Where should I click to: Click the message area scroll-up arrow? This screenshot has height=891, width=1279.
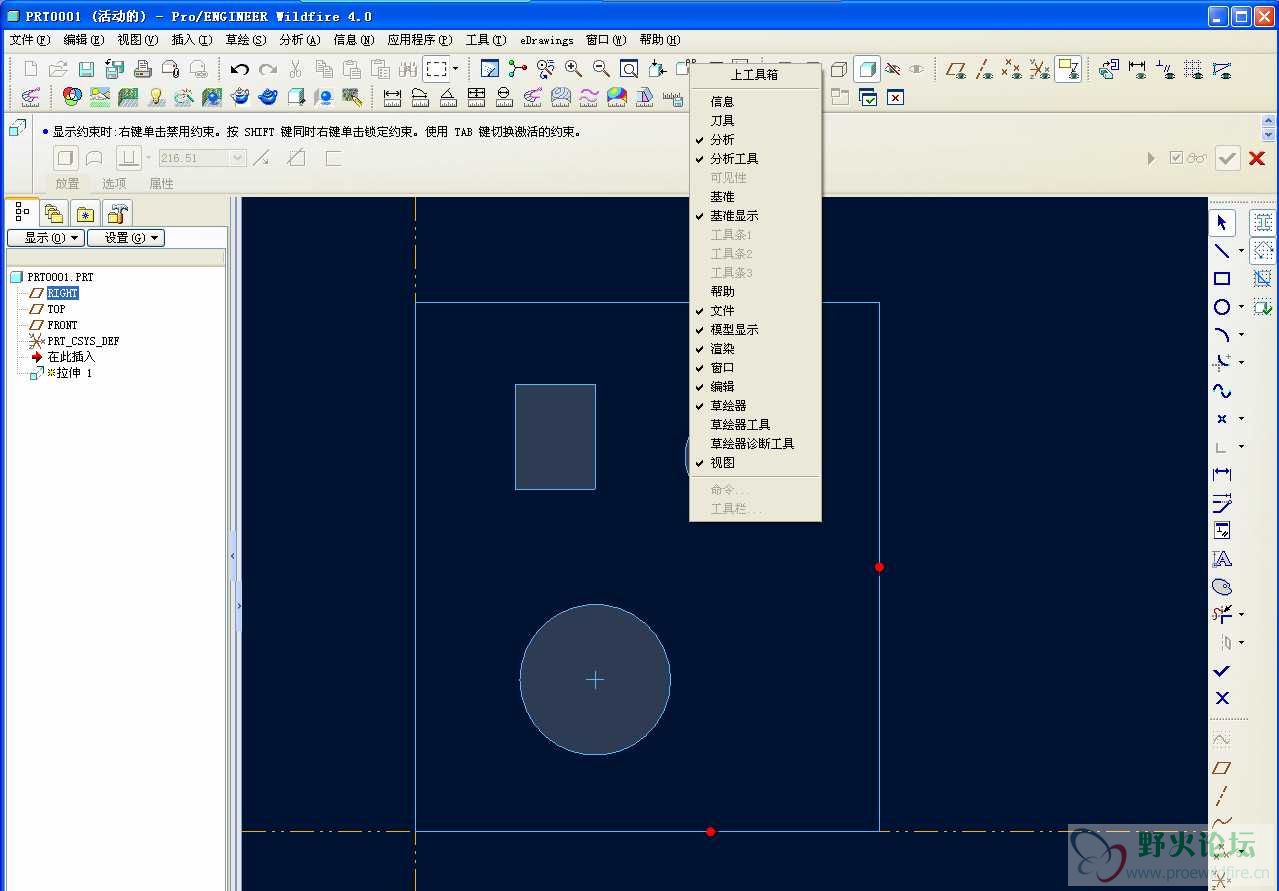[x=1269, y=122]
